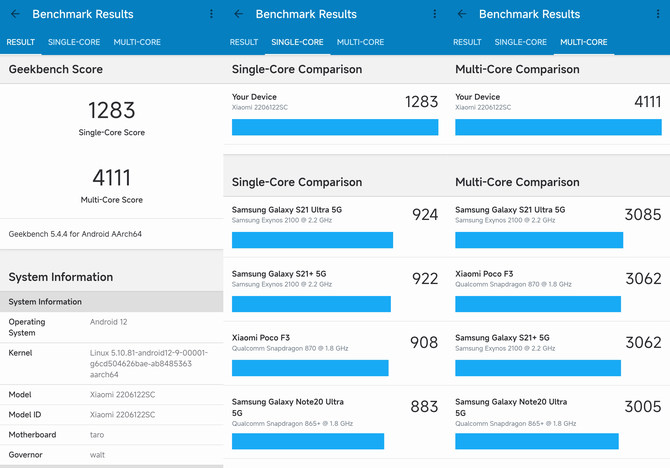Tap Xiaomi Poco F3 multi-core entry scoring 3062

(x=557, y=290)
